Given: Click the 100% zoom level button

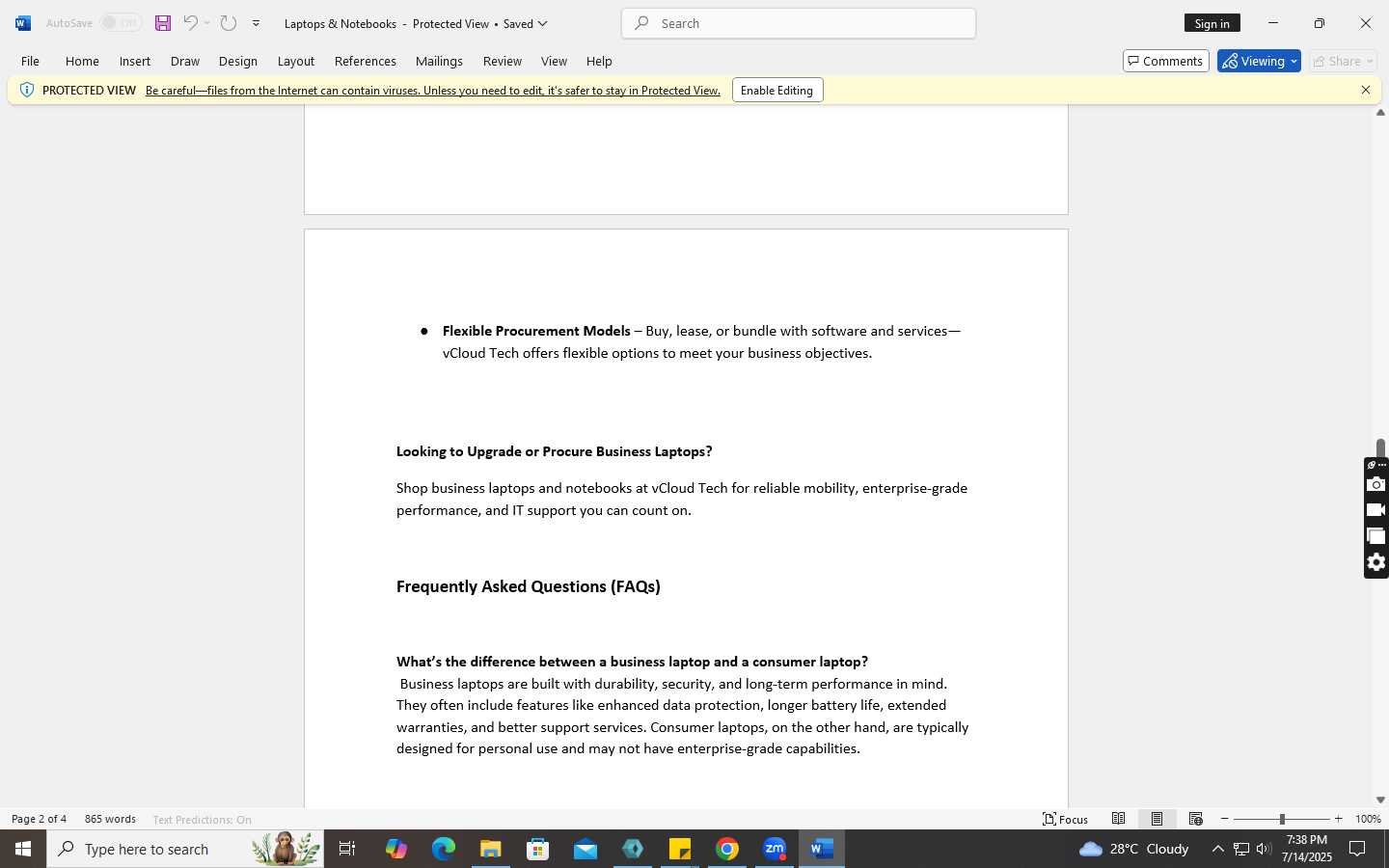Looking at the screenshot, I should (1368, 819).
